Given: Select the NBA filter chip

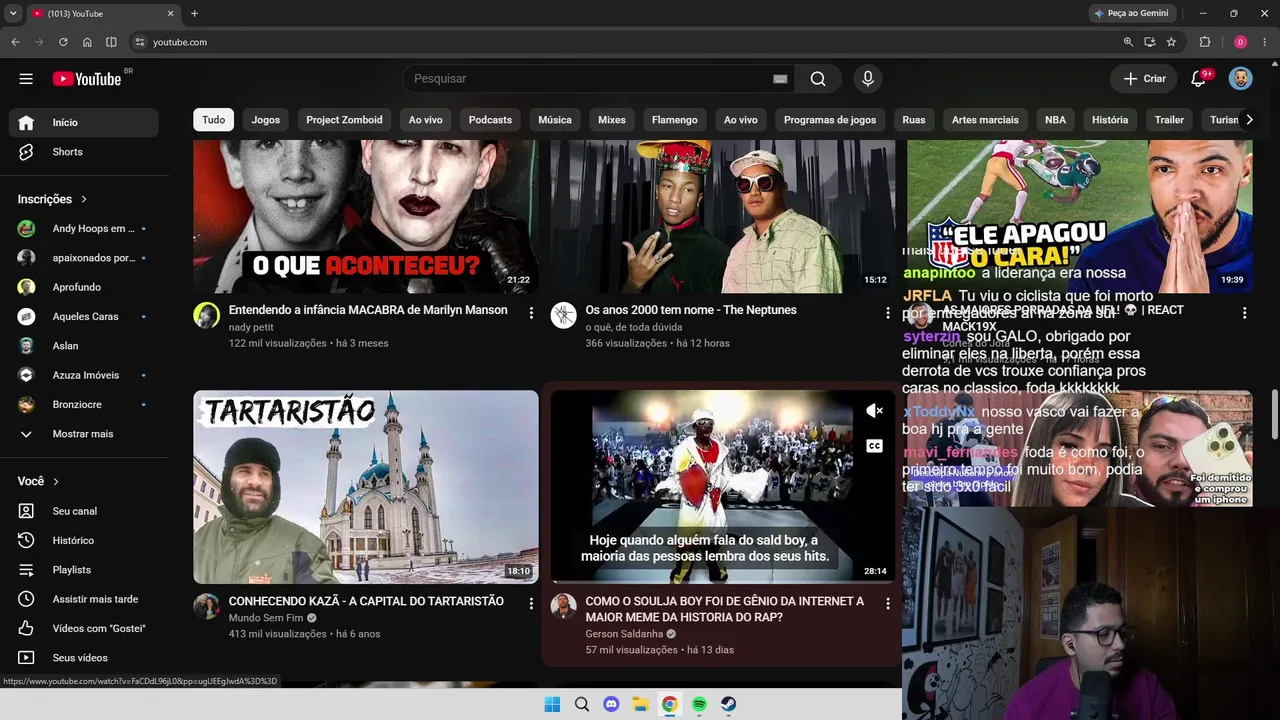Looking at the screenshot, I should coord(1056,120).
